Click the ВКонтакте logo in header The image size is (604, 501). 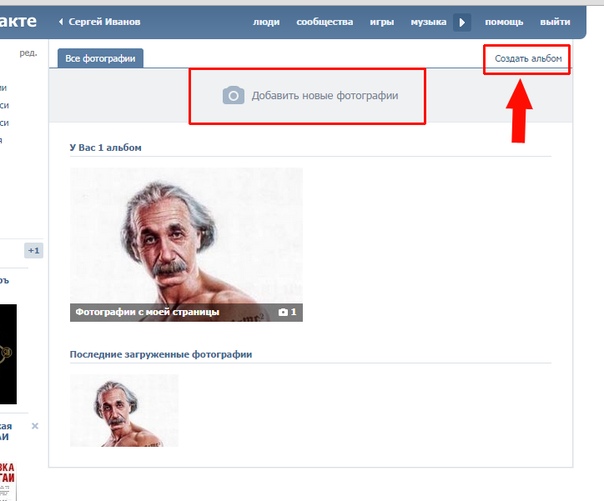point(18,21)
